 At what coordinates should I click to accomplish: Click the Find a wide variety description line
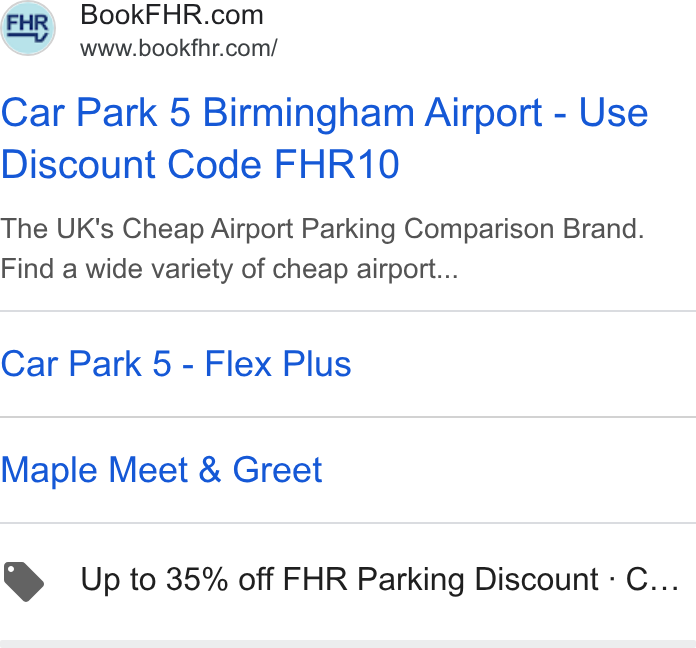click(229, 269)
